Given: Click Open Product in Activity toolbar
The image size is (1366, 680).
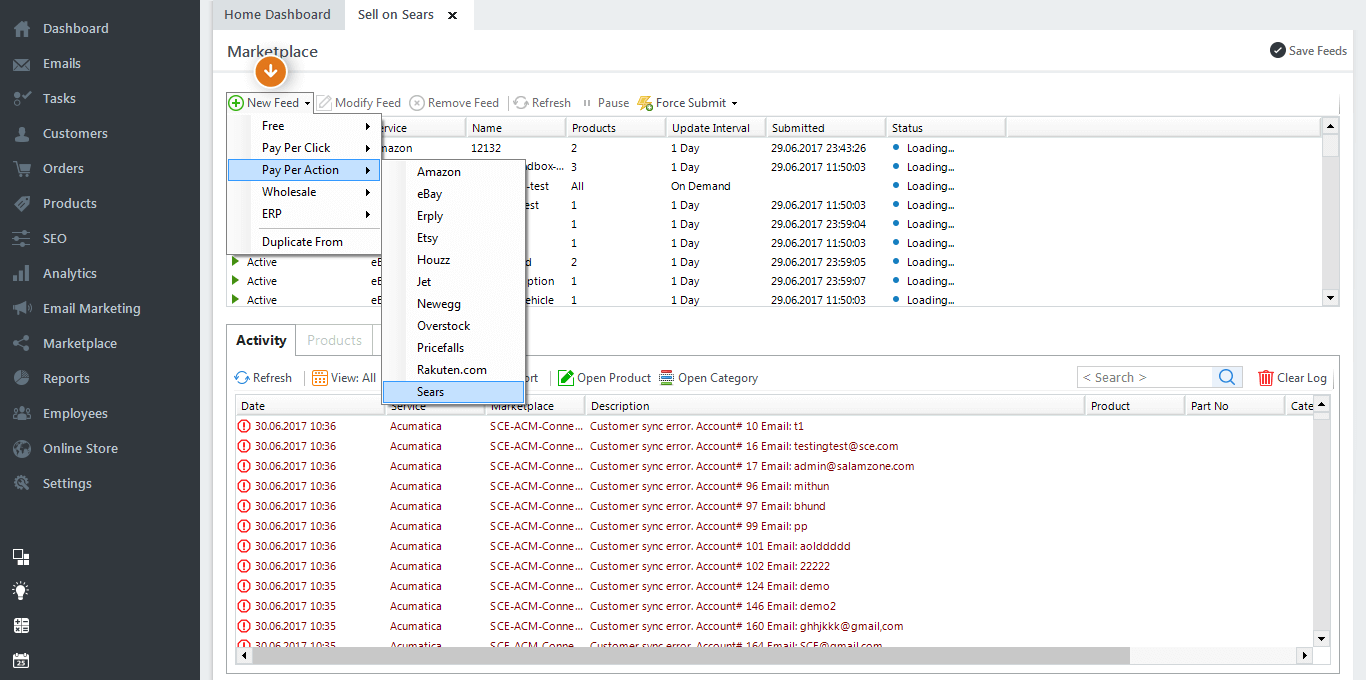Looking at the screenshot, I should coord(605,378).
